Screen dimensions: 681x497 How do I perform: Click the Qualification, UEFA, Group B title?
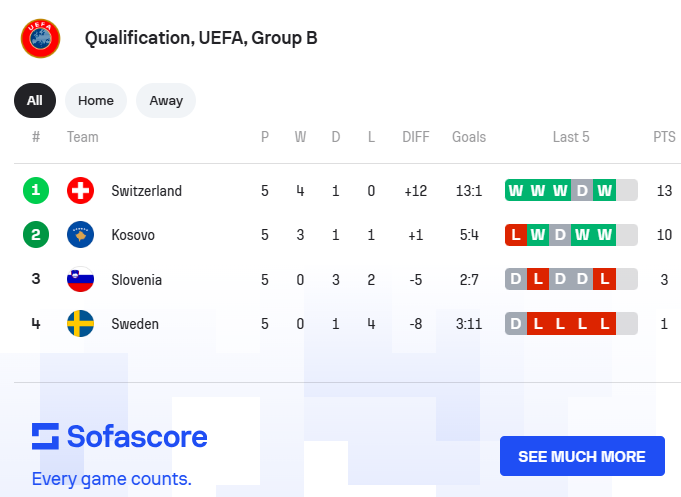tap(201, 39)
